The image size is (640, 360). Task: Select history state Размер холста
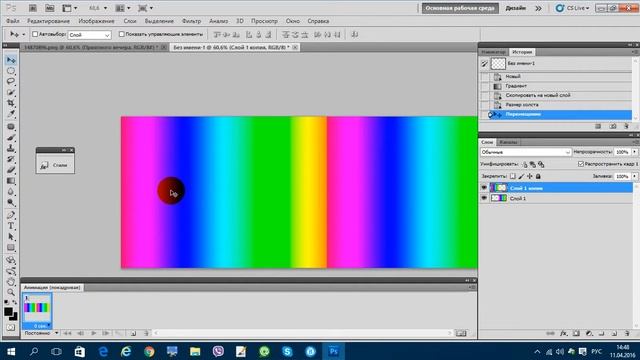556,104
